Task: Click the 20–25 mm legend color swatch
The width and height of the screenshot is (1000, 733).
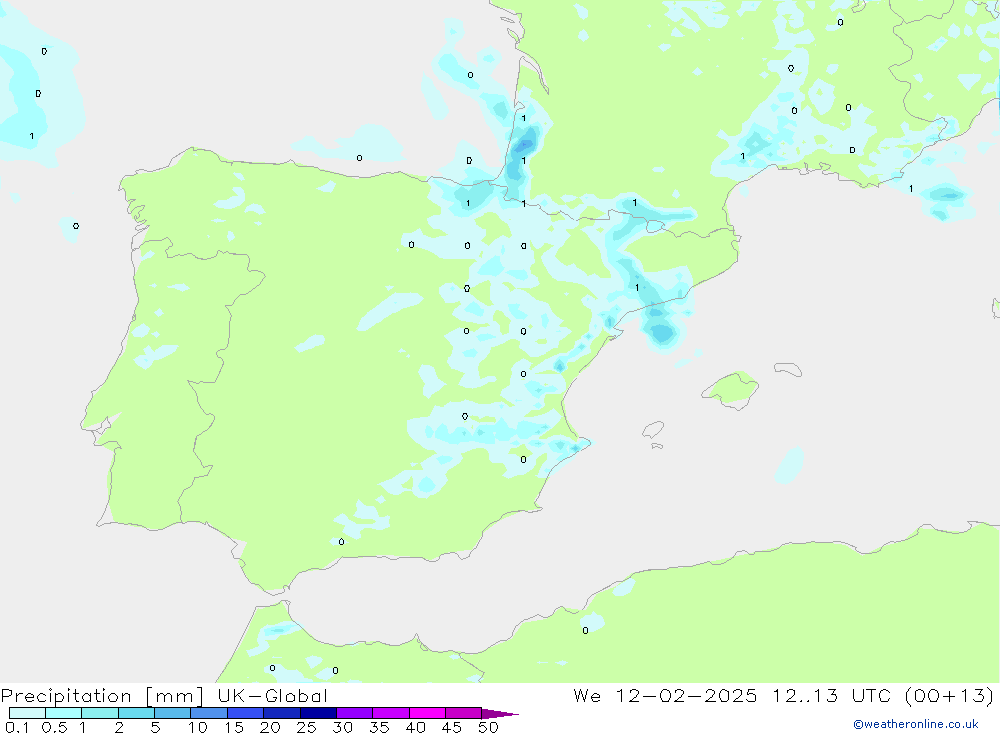Action: tap(282, 713)
